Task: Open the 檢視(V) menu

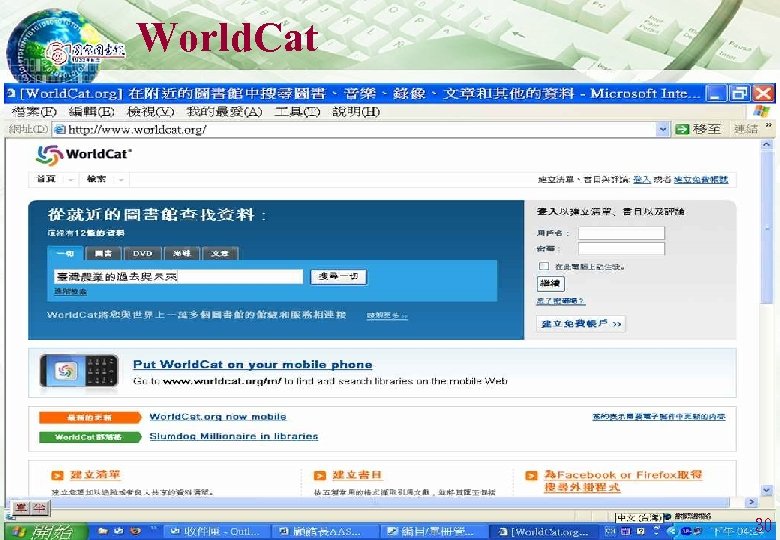Action: [151, 112]
